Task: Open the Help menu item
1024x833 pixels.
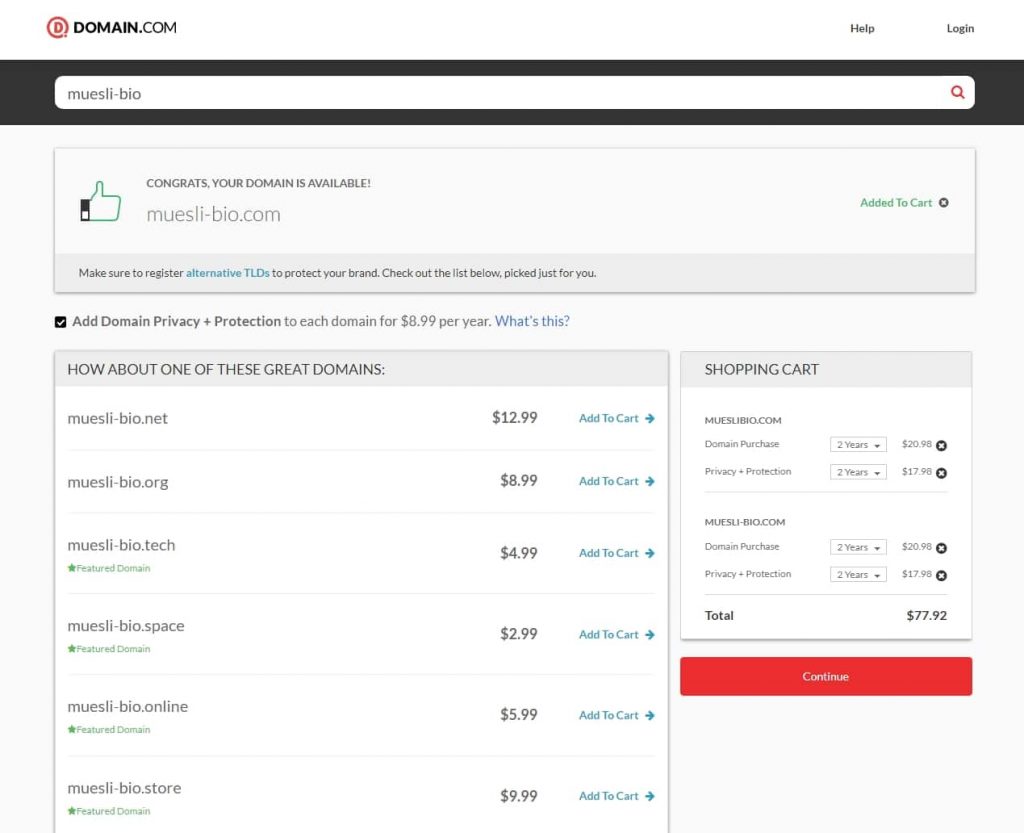Action: (x=862, y=29)
